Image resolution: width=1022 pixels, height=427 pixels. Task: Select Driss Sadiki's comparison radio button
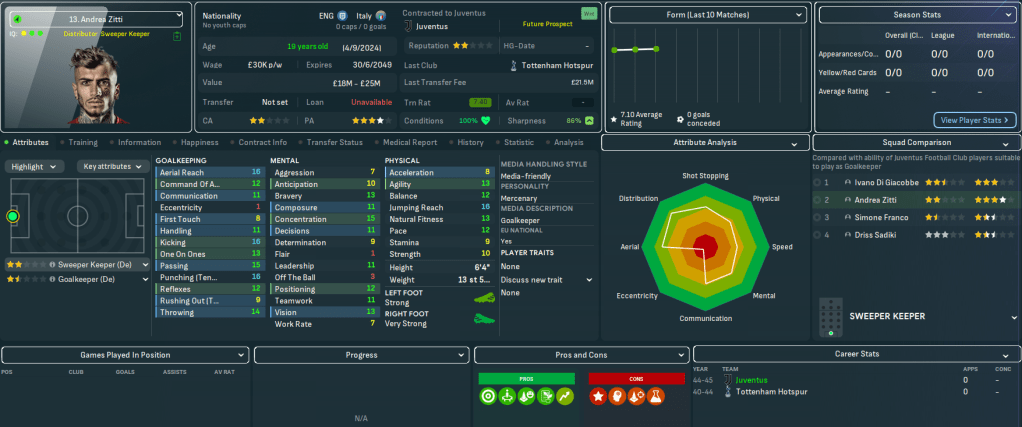pos(817,234)
